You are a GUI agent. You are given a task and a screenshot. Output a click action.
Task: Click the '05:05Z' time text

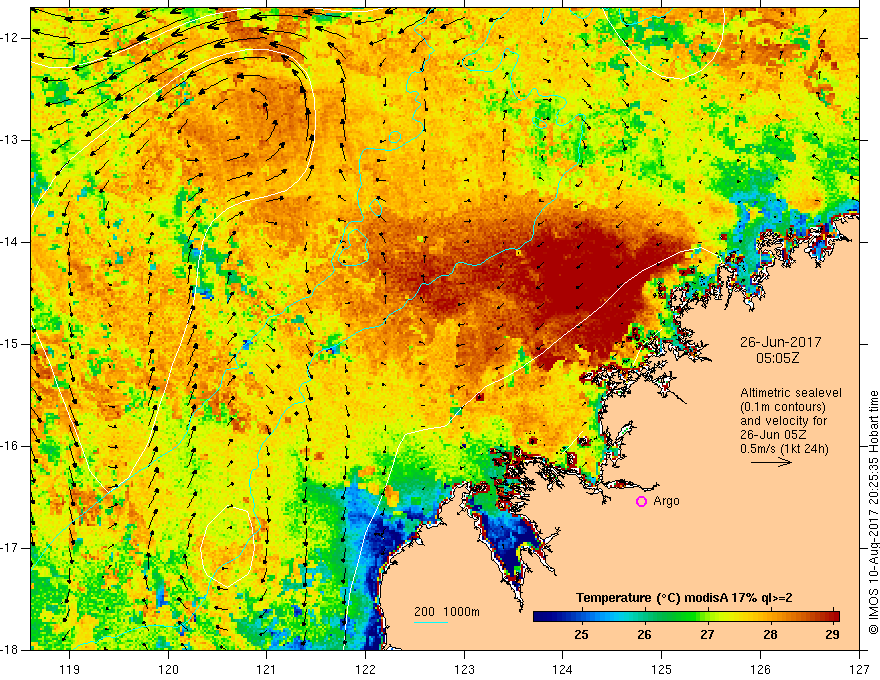(x=777, y=358)
